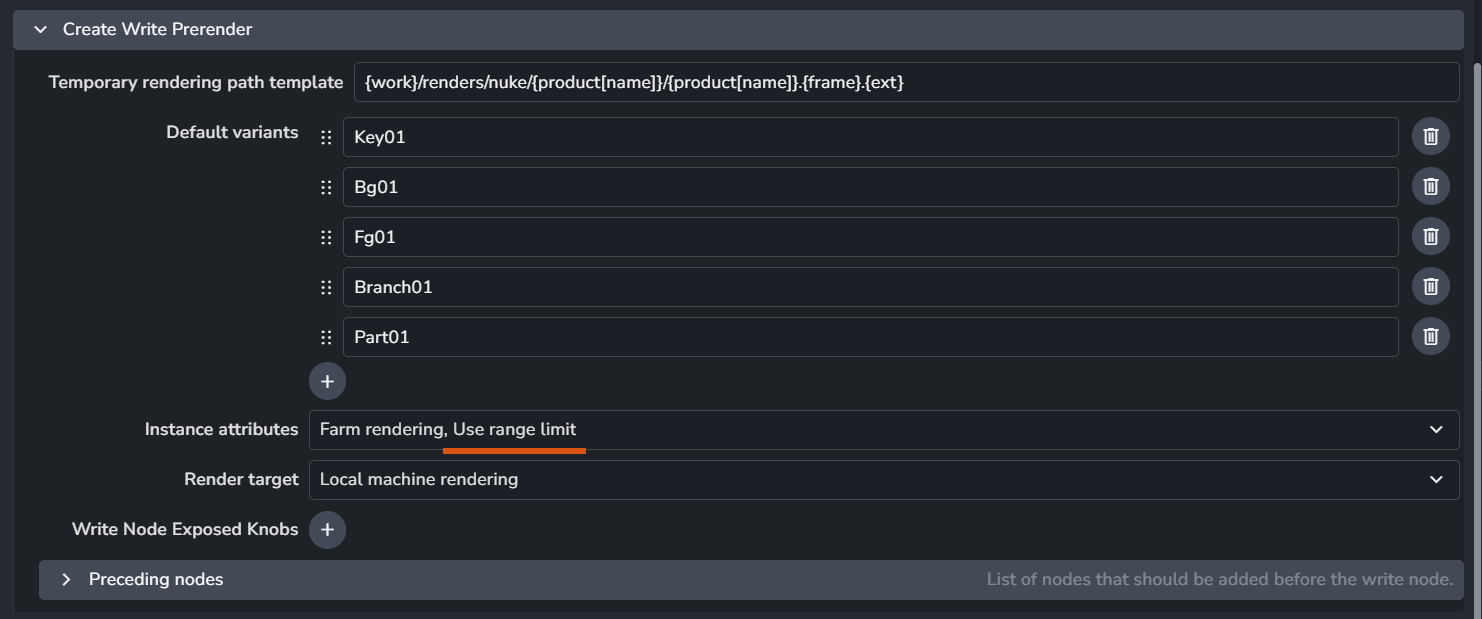Click the drag handle beside Part01

click(326, 337)
